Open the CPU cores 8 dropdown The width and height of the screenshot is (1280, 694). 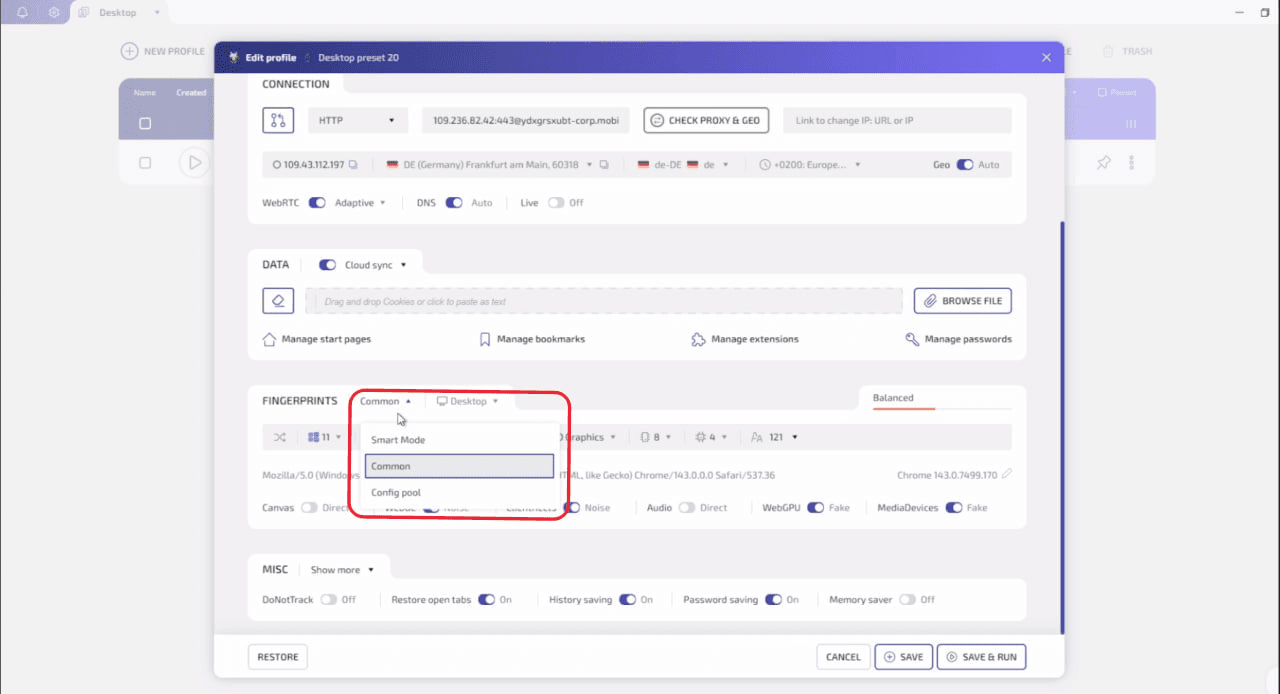point(656,437)
